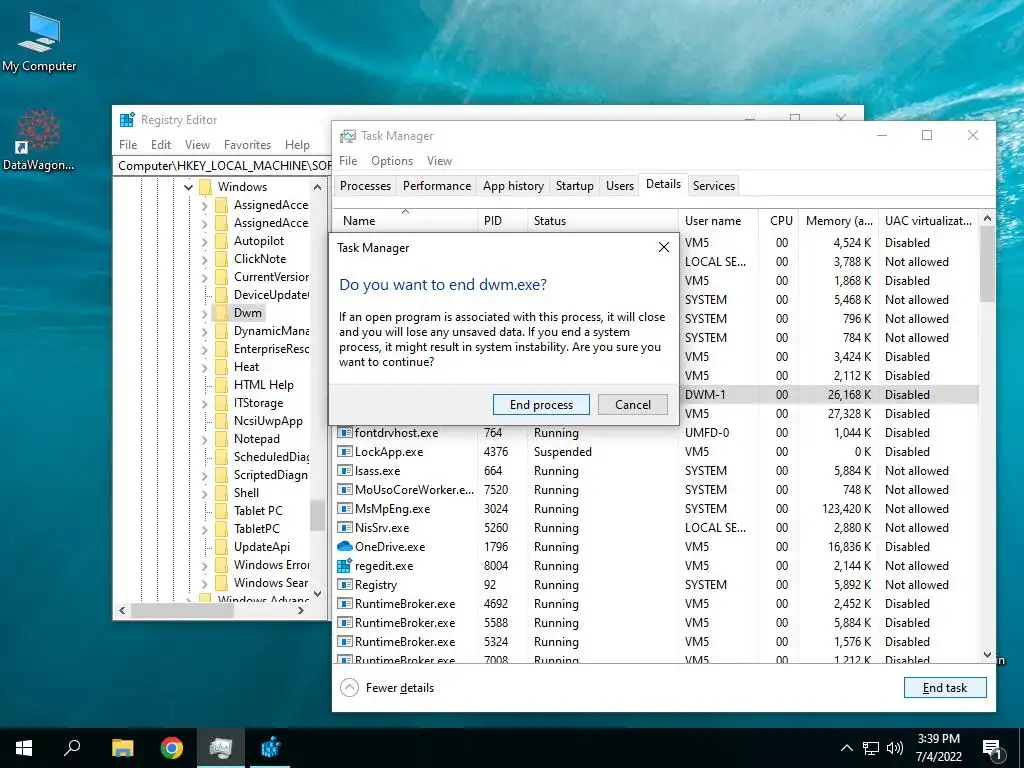Viewport: 1024px width, 768px height.
Task: Click the Dwm folder icon in registry tree
Action: [x=222, y=313]
